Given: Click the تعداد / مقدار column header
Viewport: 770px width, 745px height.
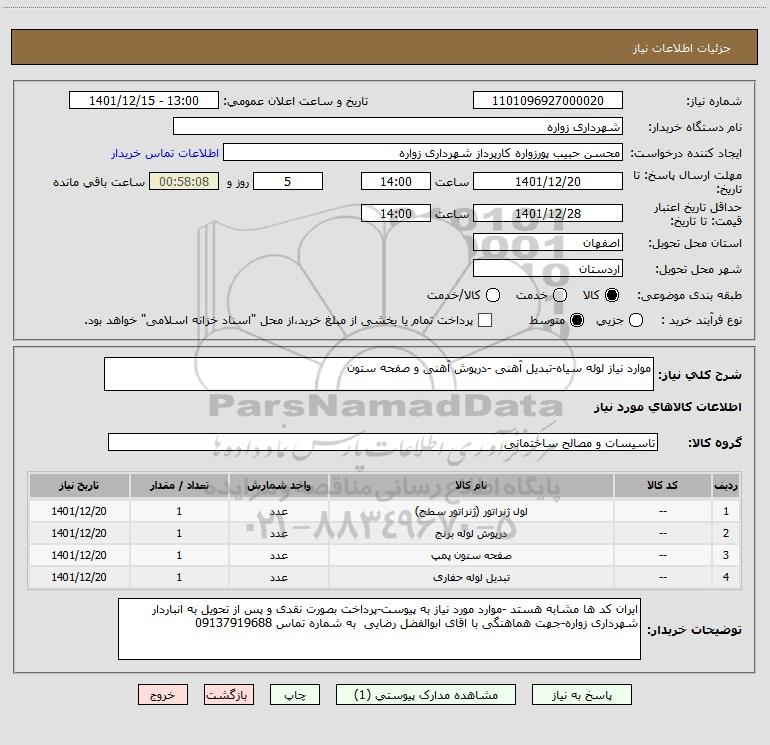Looking at the screenshot, I should (179, 486).
